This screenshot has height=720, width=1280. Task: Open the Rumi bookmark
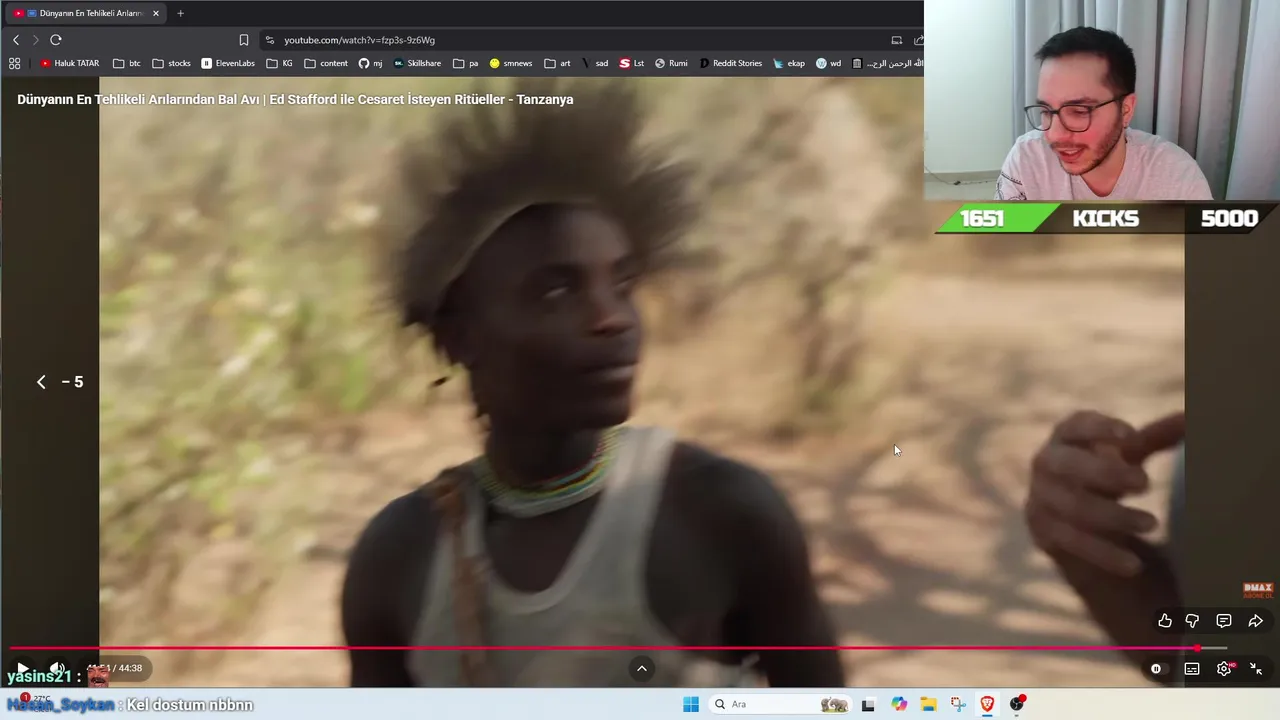pyautogui.click(x=671, y=63)
